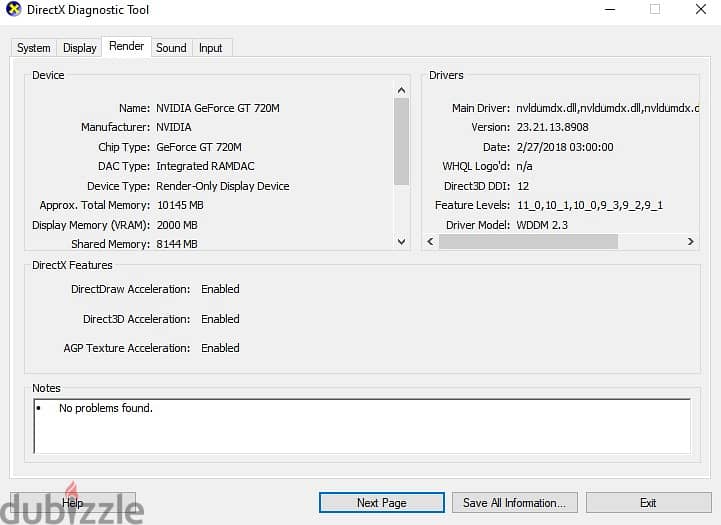This screenshot has width=721, height=525.
Task: Click Device panel scroll down arrow
Action: coord(401,241)
